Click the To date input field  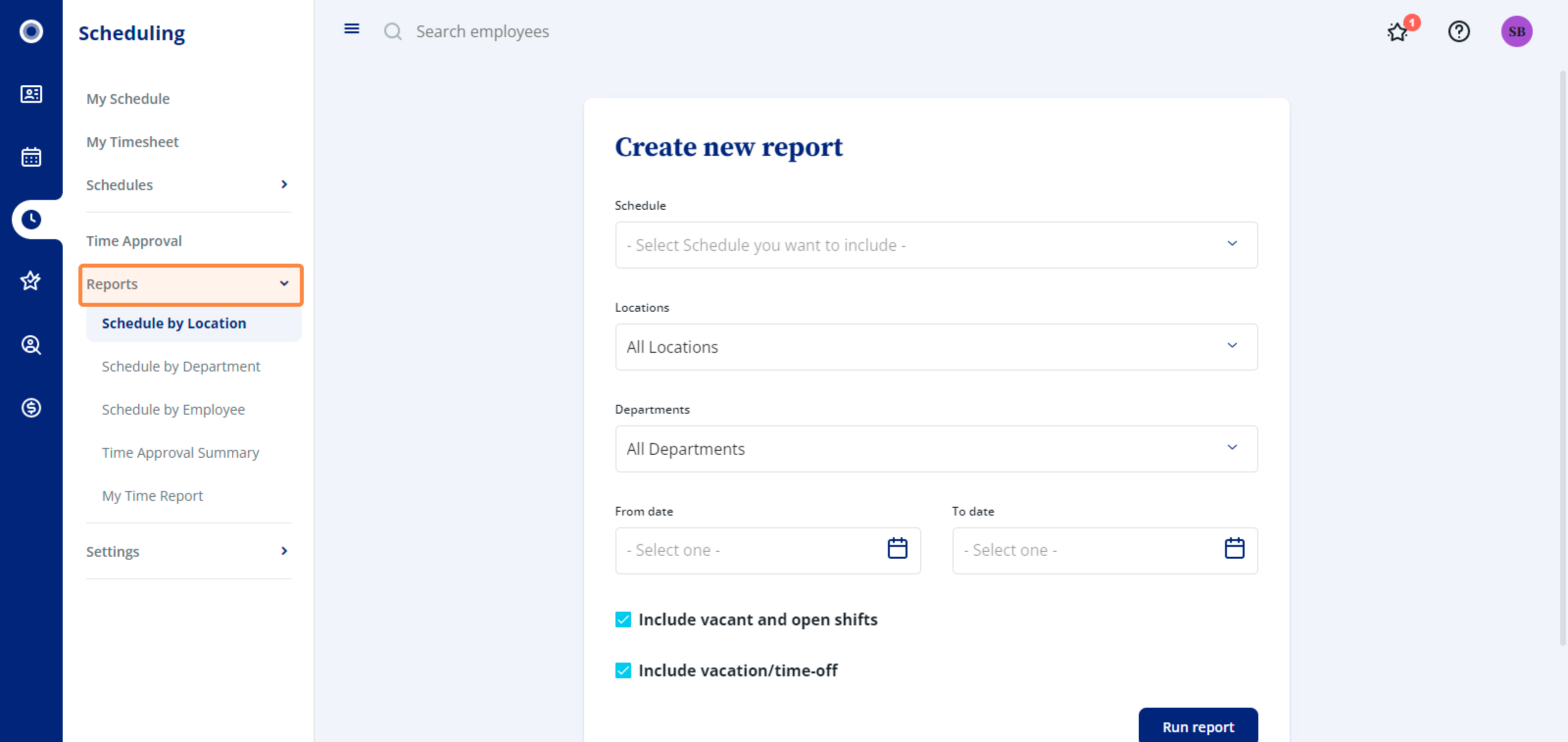(1105, 550)
